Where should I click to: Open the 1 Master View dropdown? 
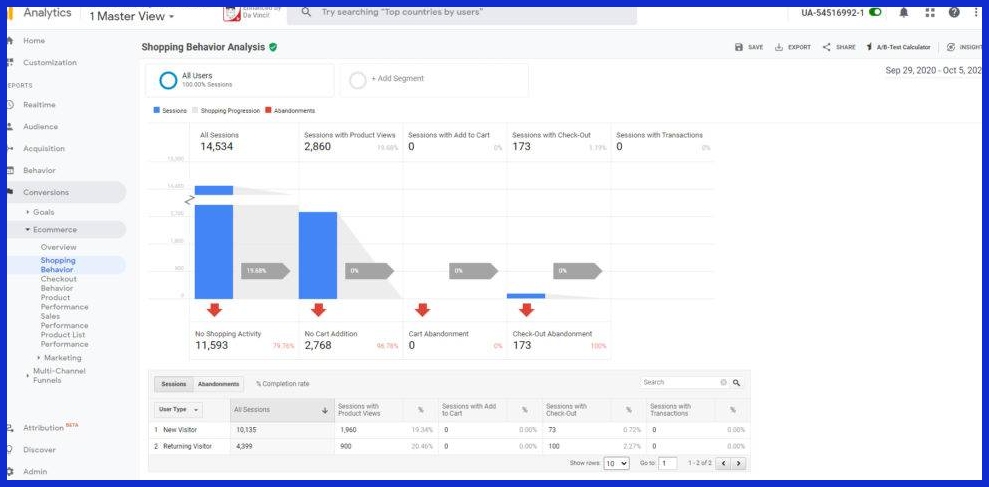click(x=132, y=16)
